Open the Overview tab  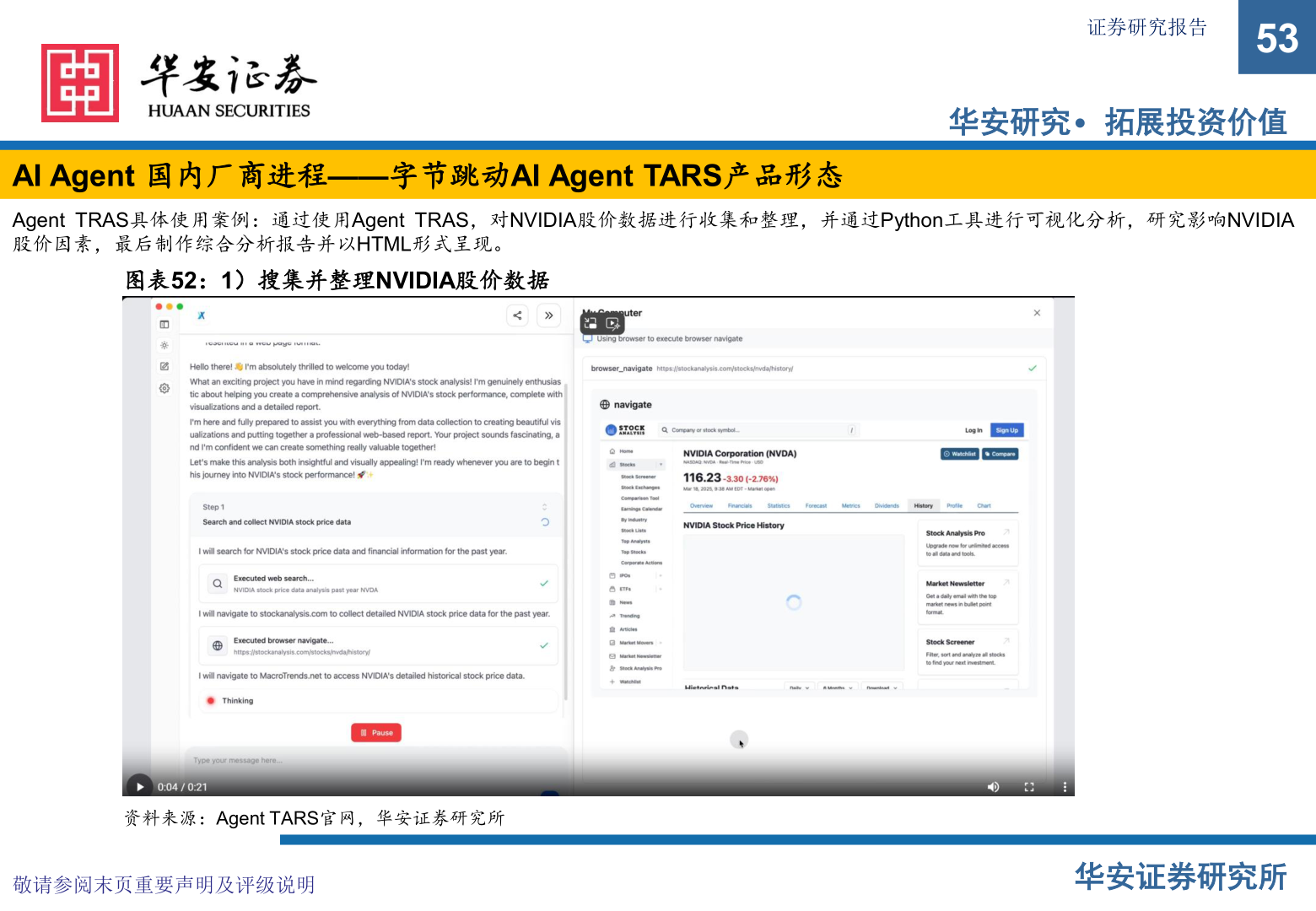[x=701, y=506]
